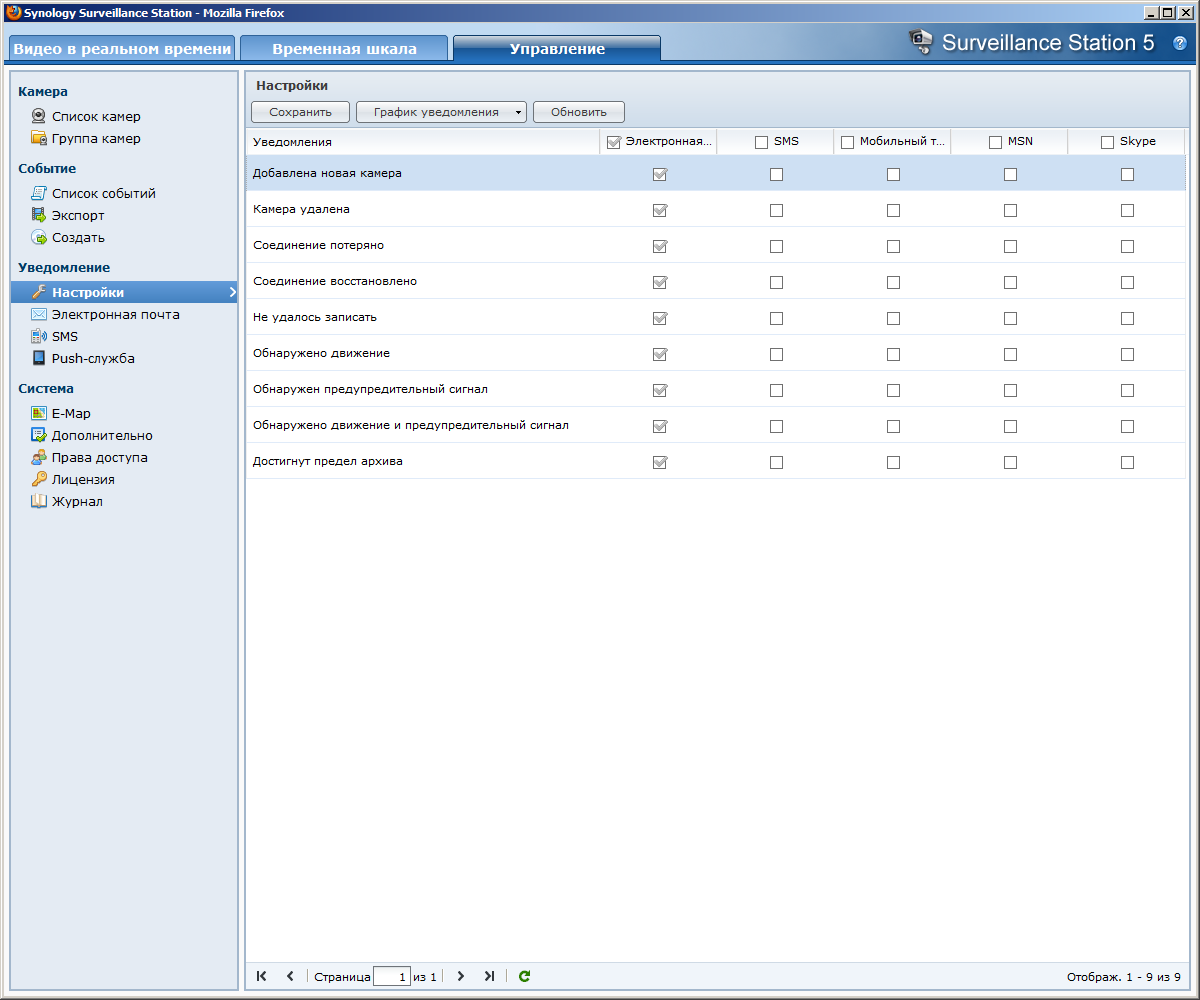Enable MSN for Соединение потеряно
Viewport: 1200px width, 1000px height.
(x=1010, y=246)
